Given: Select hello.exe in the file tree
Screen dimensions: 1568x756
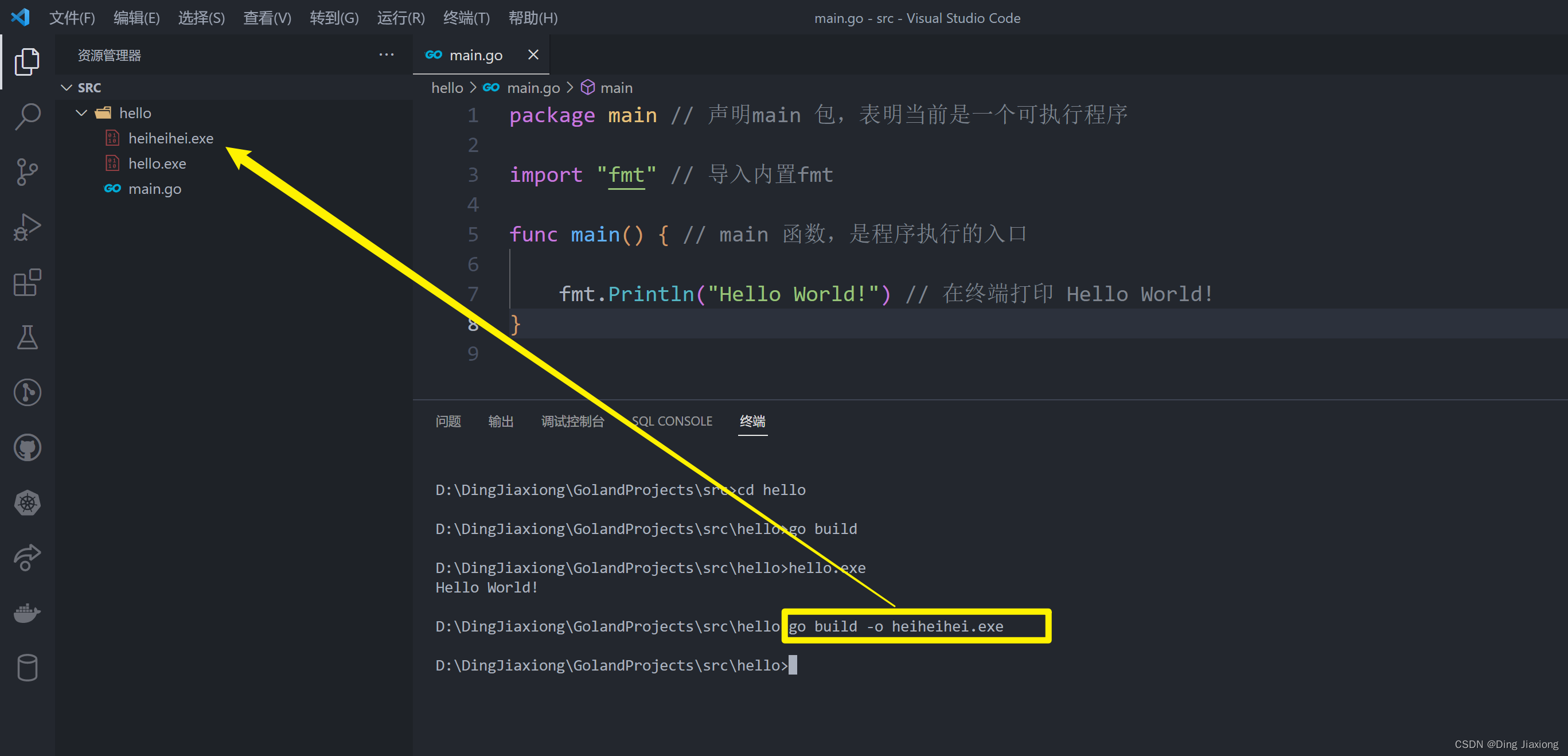Looking at the screenshot, I should [x=234, y=163].
